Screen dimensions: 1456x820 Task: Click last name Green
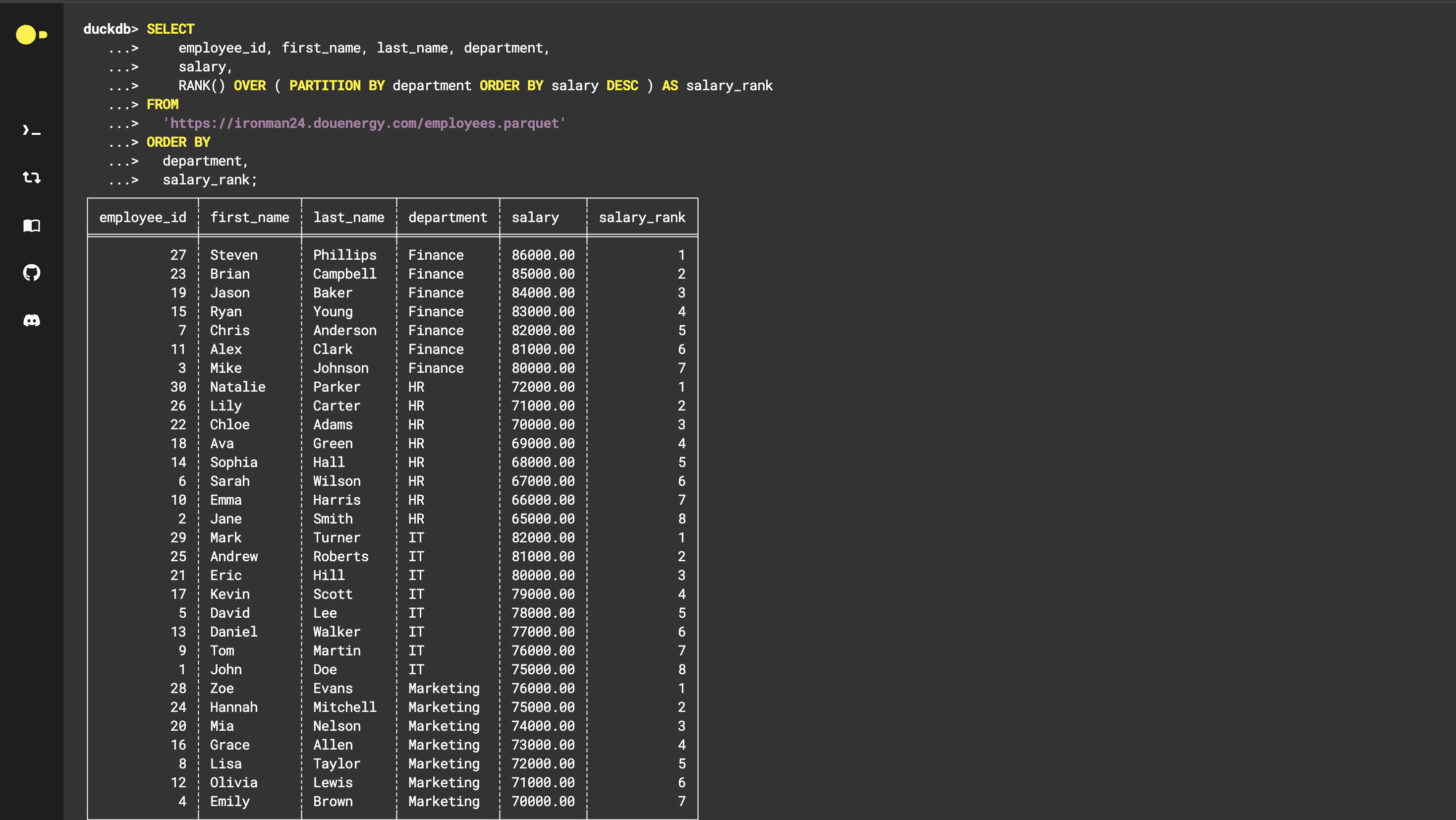tap(333, 443)
